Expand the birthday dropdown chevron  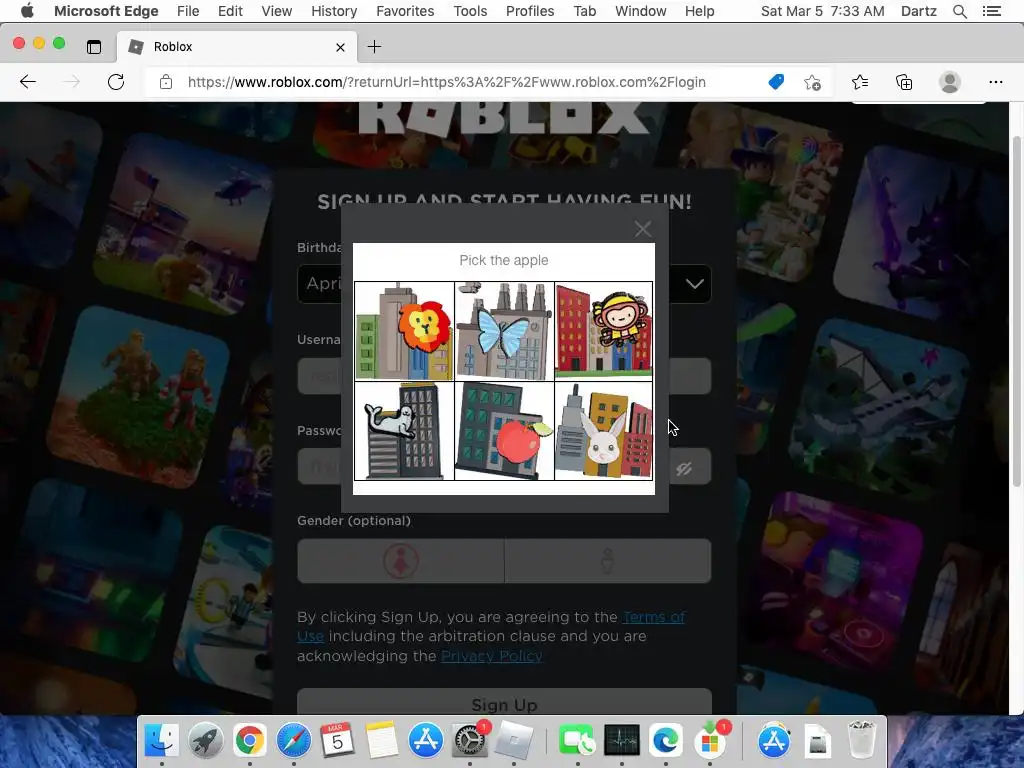click(x=695, y=284)
